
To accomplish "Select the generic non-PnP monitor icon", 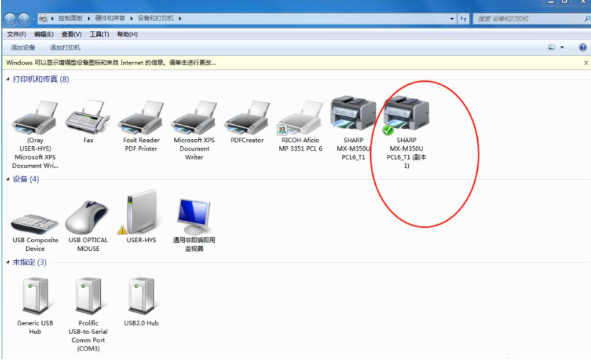I will pyautogui.click(x=194, y=216).
